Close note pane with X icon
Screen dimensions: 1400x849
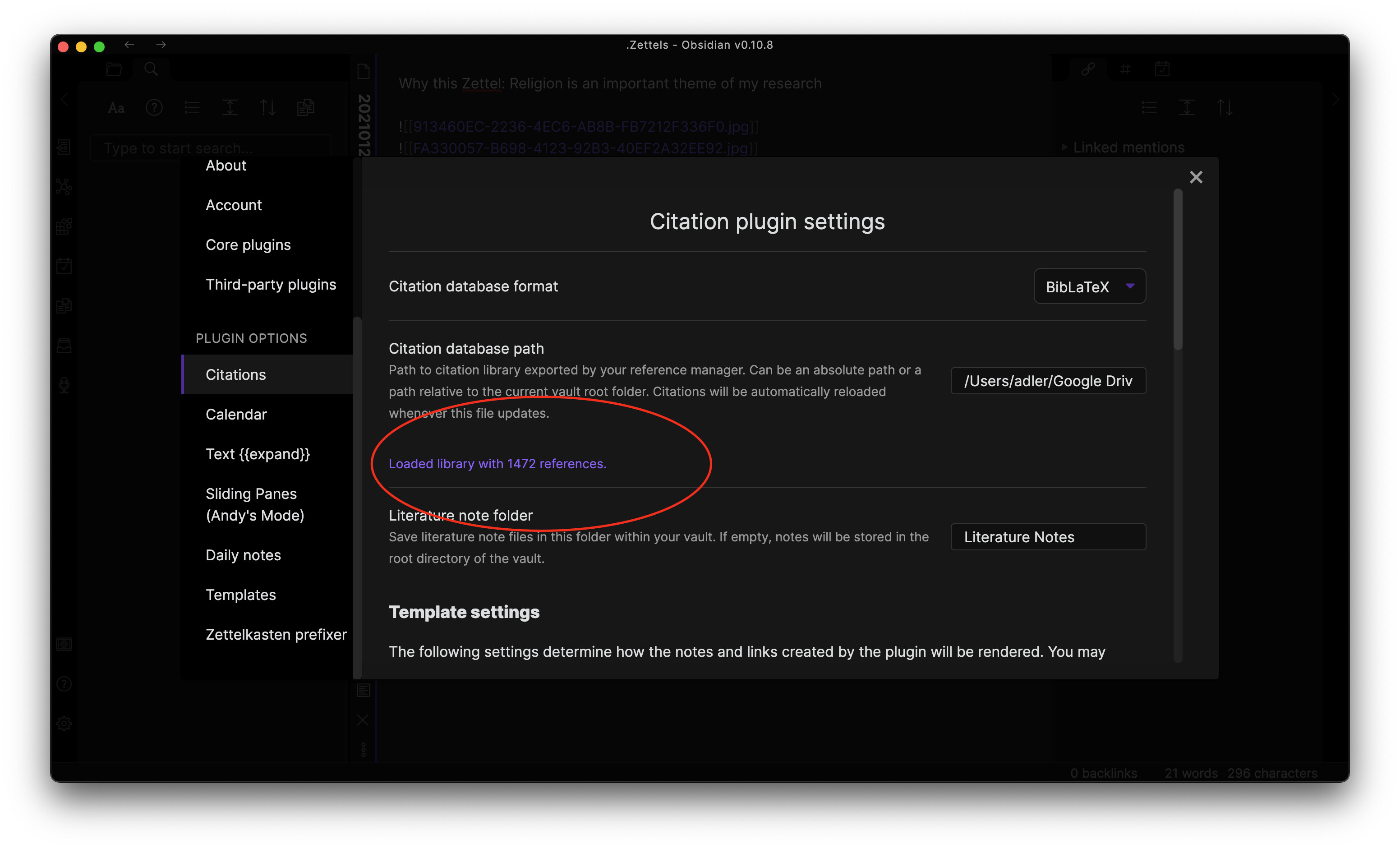click(x=363, y=720)
